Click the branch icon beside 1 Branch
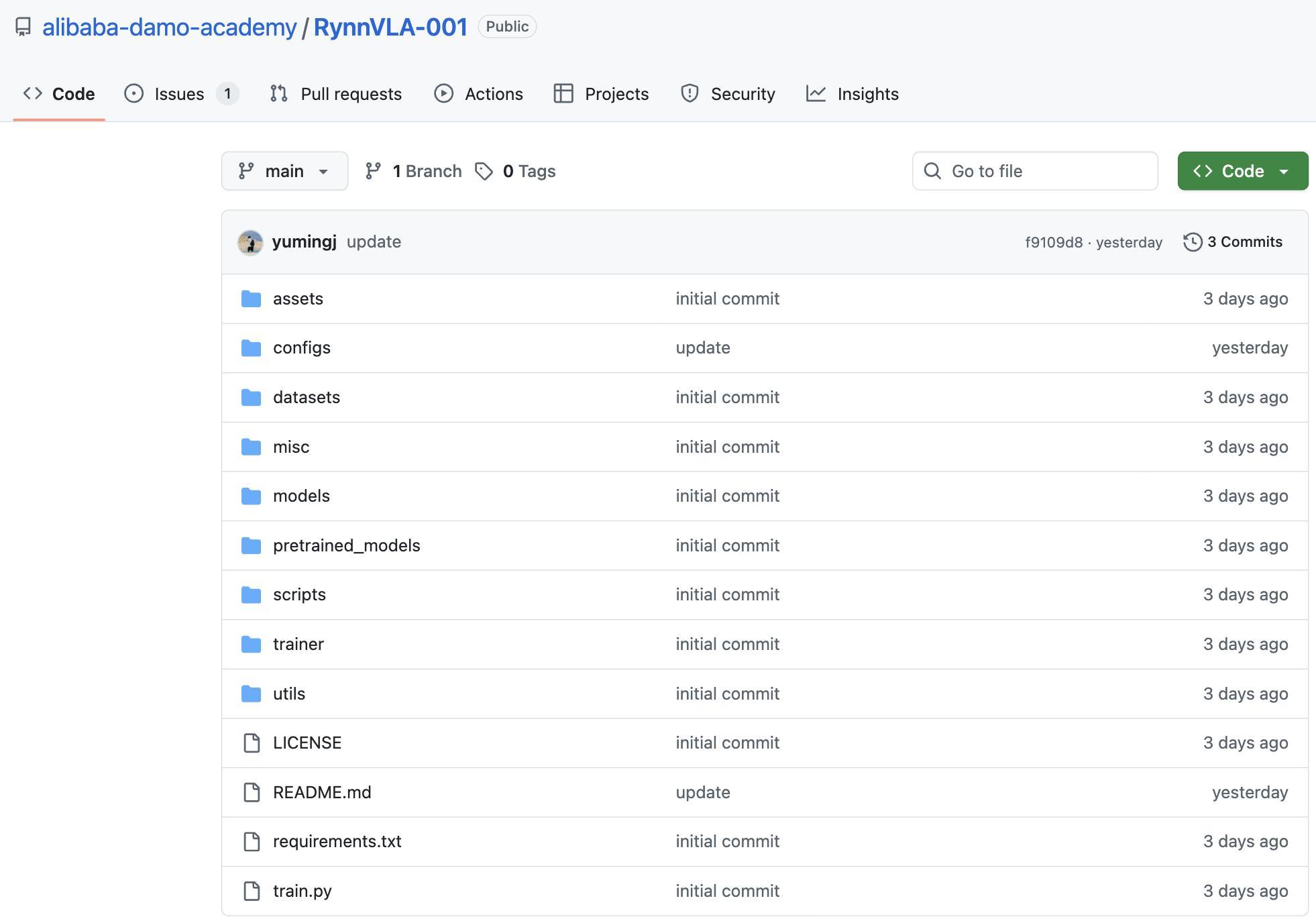 373,171
